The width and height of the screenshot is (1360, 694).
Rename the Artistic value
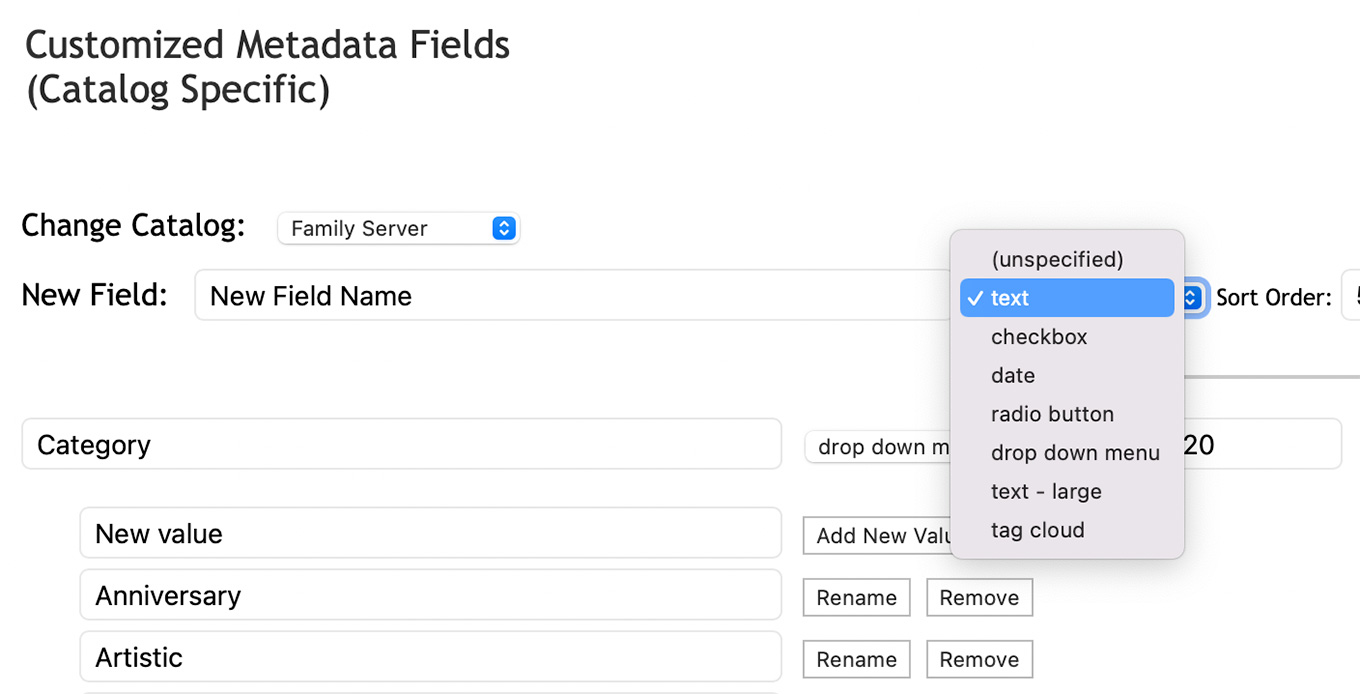click(856, 660)
